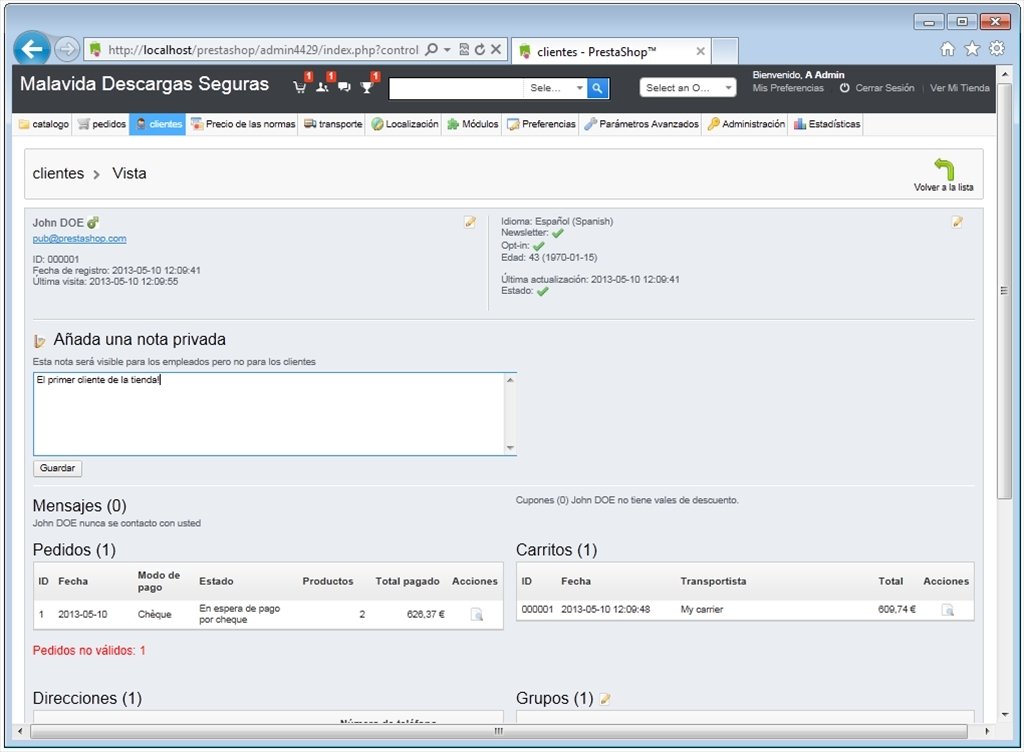View cart details icon in Carritos table
Viewport: 1024px width, 752px height.
tap(948, 610)
